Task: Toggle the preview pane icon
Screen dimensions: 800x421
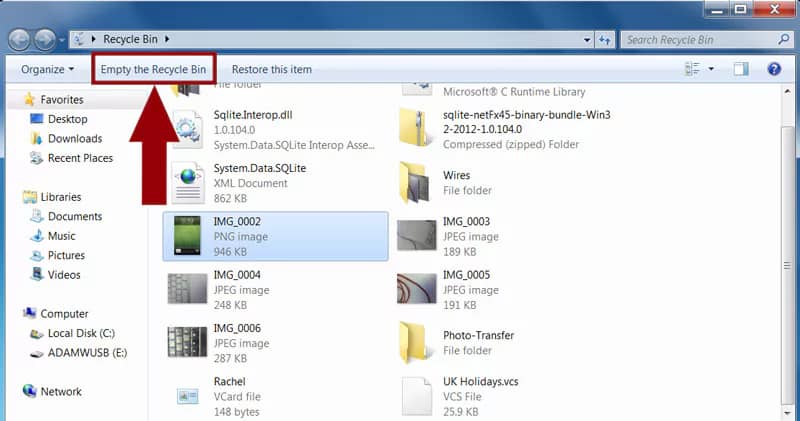Action: click(x=741, y=69)
